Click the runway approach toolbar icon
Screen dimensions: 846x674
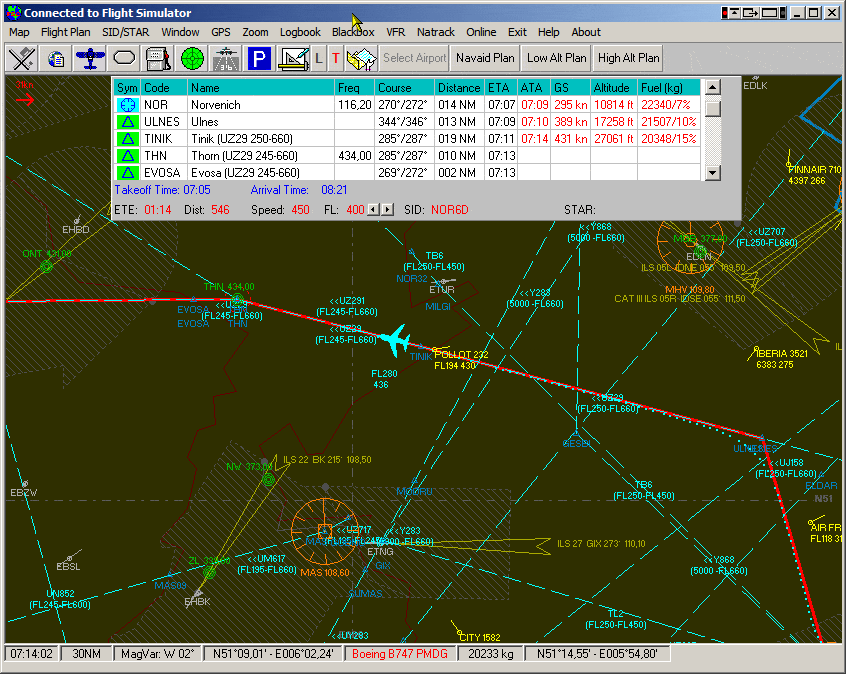(x=225, y=58)
